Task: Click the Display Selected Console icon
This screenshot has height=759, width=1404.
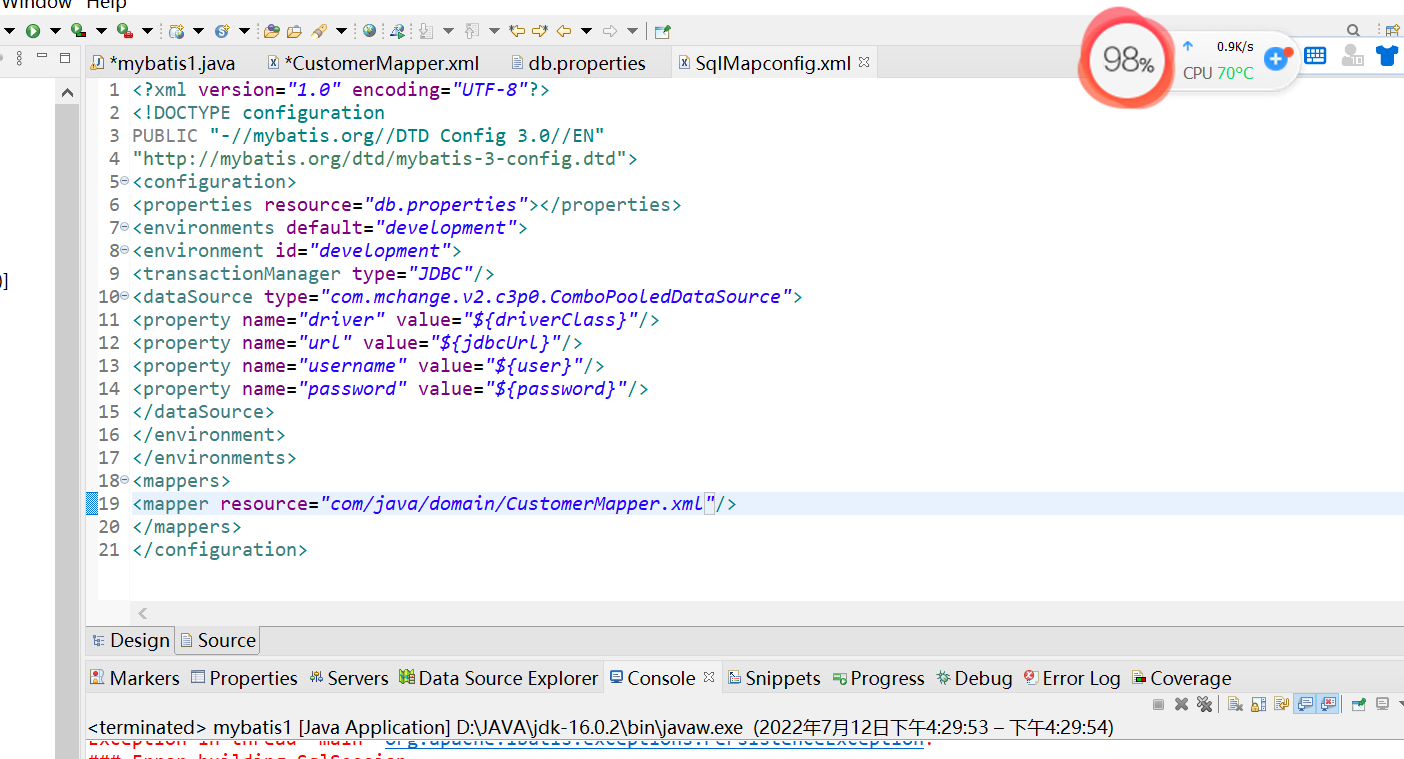Action: click(1382, 704)
